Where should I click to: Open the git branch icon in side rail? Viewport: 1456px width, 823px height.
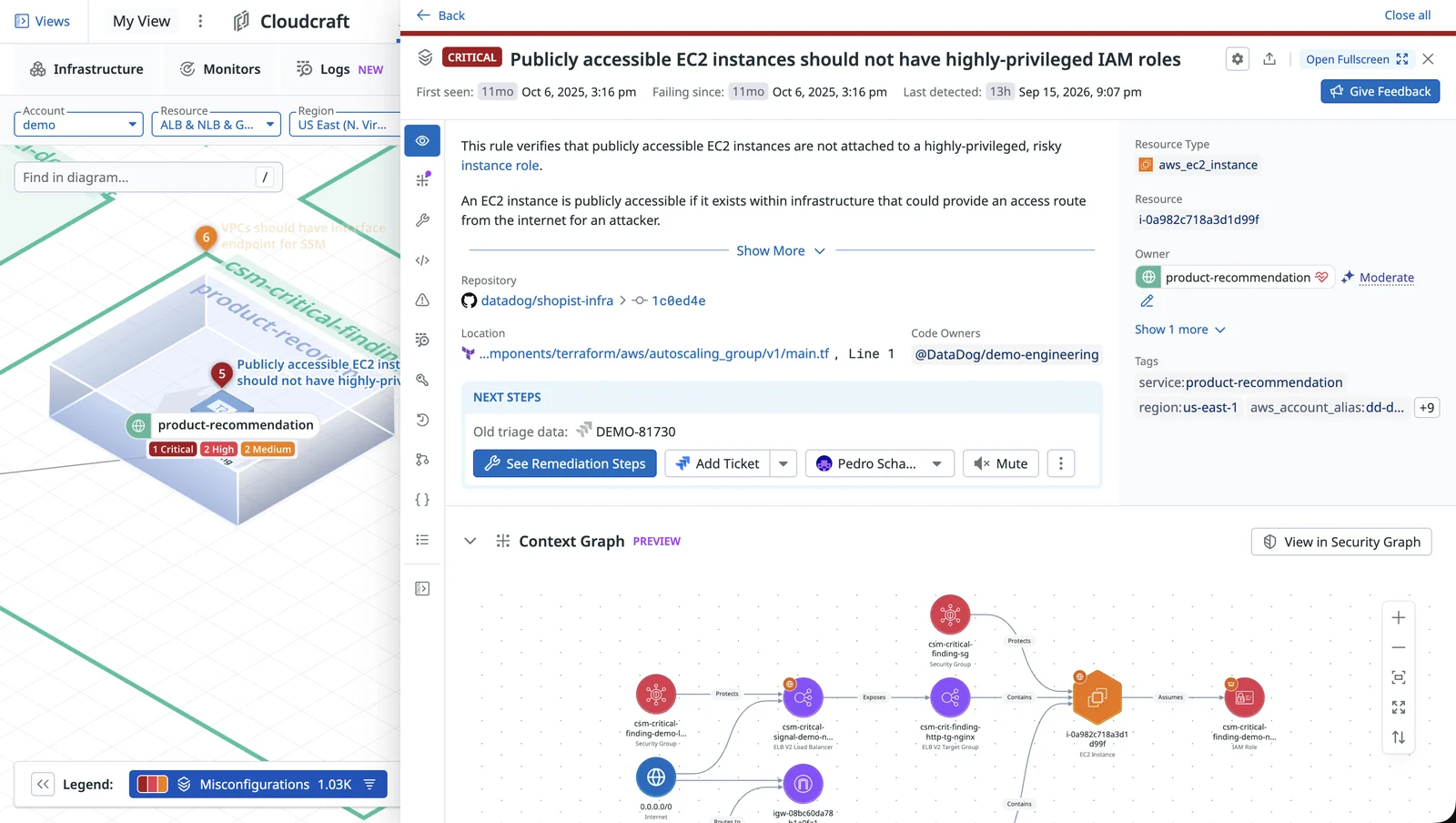point(422,460)
